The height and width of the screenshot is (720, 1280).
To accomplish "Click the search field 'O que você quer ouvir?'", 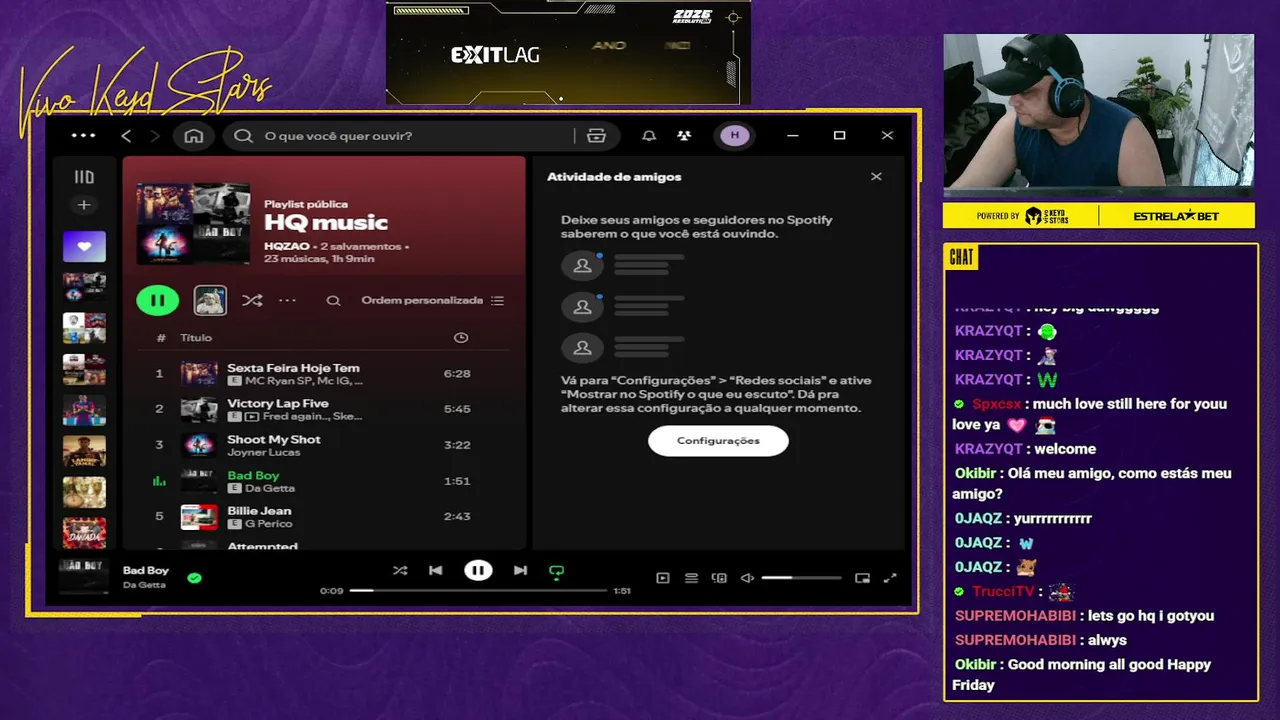I will [400, 136].
